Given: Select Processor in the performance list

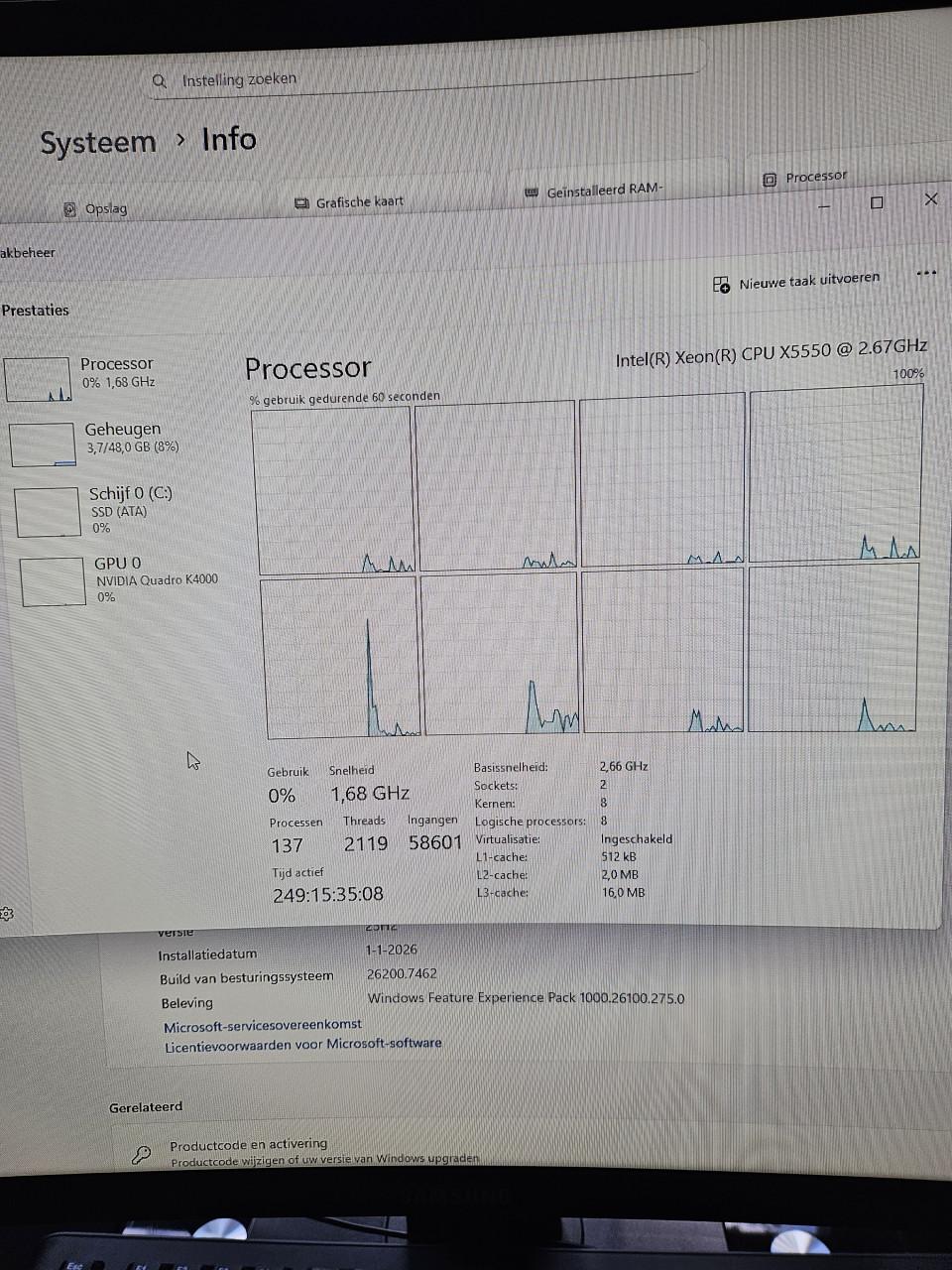Looking at the screenshot, I should (x=109, y=378).
